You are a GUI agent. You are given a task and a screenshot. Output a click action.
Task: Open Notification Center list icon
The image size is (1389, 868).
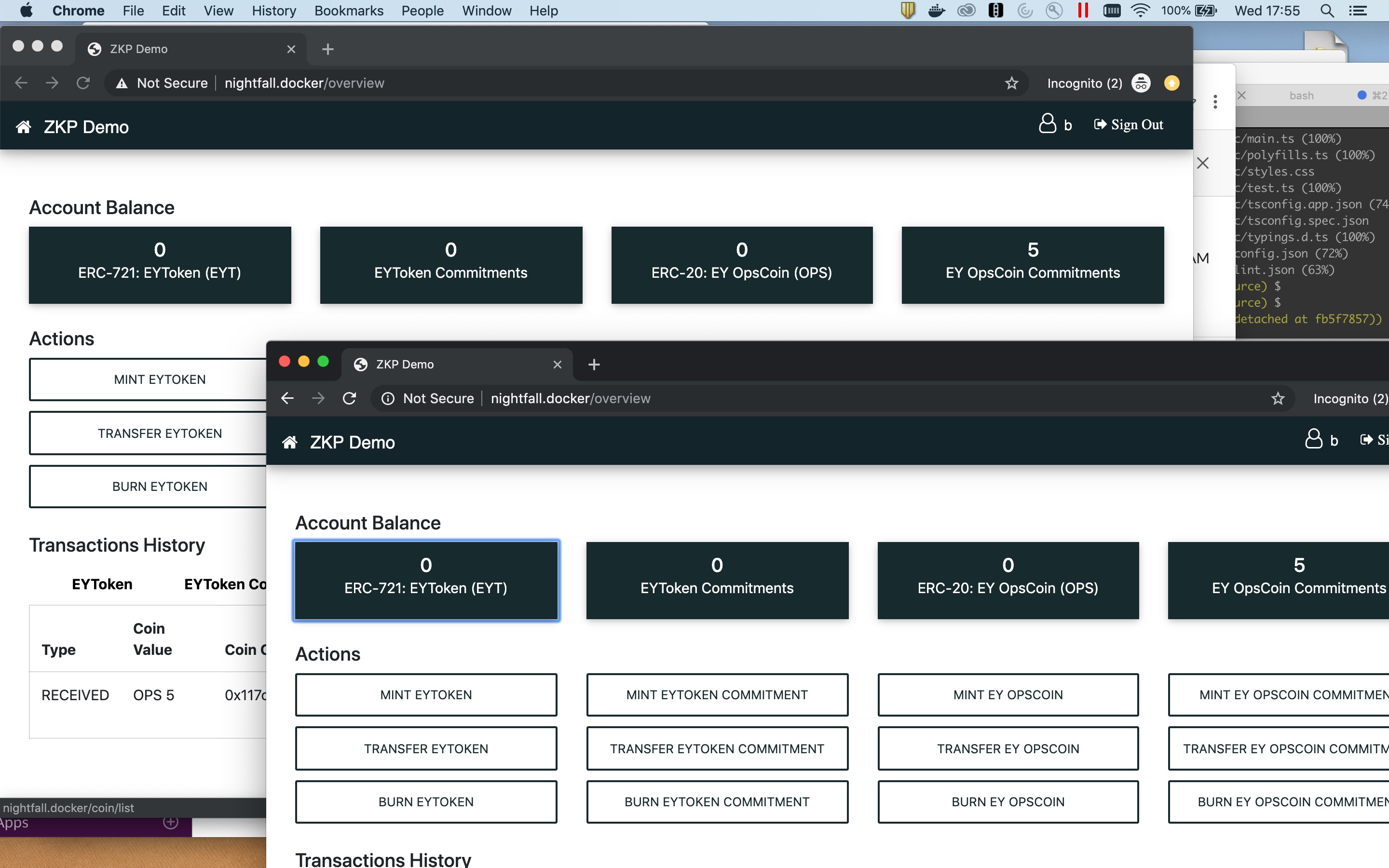1358,10
